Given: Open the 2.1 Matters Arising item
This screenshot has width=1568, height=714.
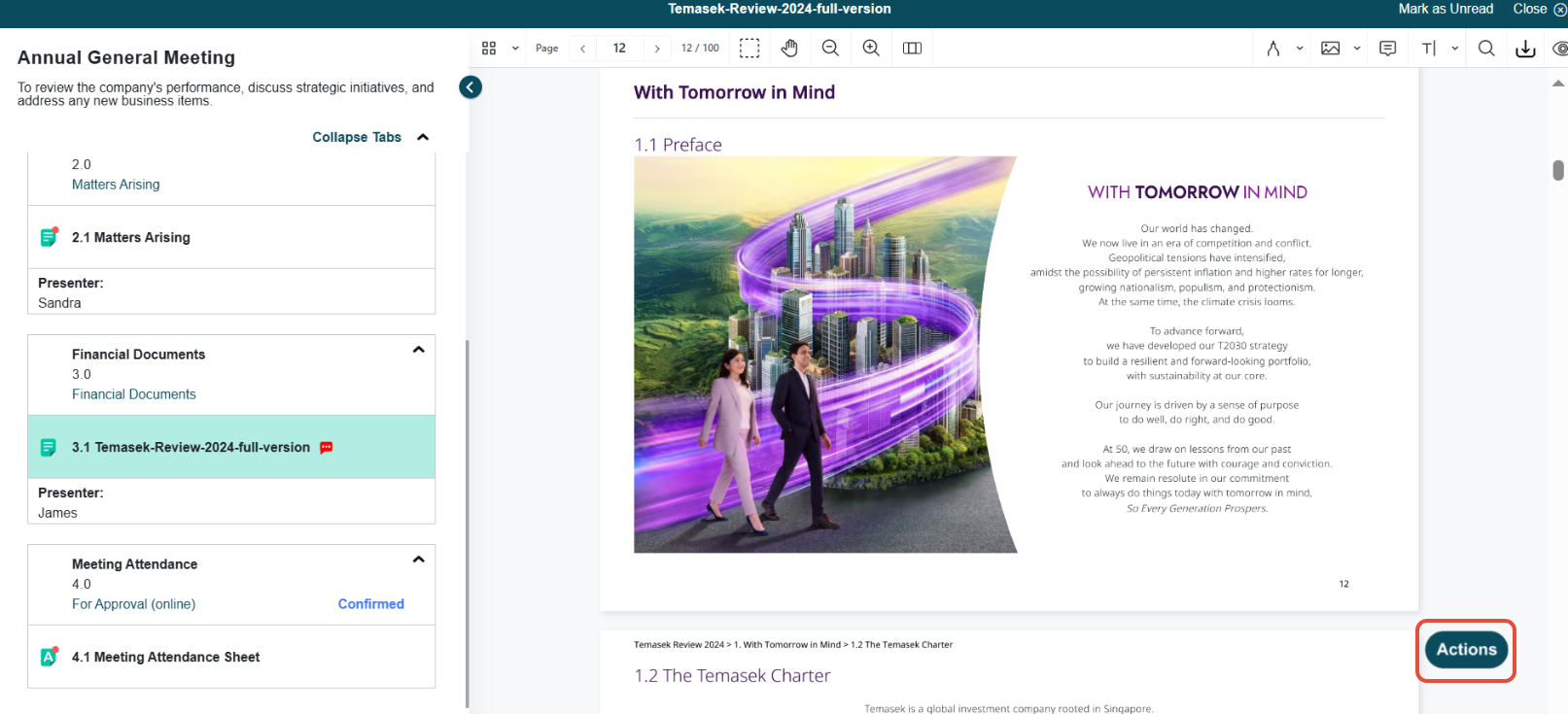Looking at the screenshot, I should (x=231, y=237).
